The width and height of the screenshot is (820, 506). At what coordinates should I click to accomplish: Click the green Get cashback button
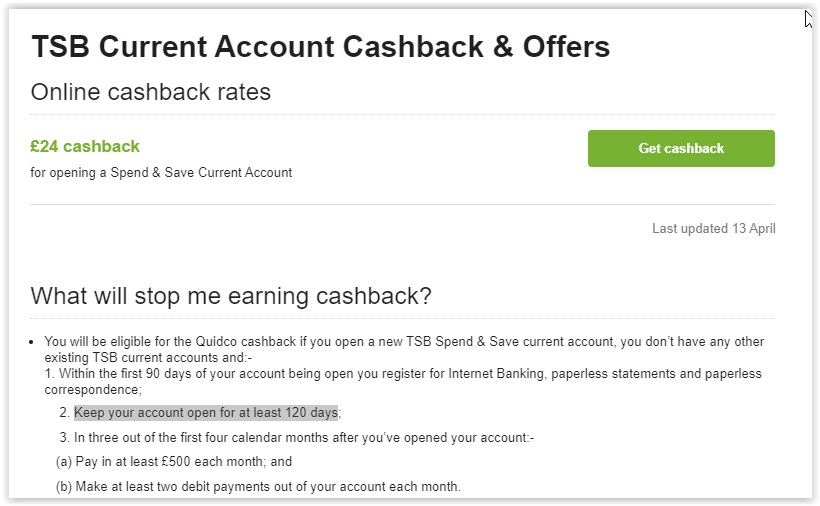pyautogui.click(x=681, y=148)
